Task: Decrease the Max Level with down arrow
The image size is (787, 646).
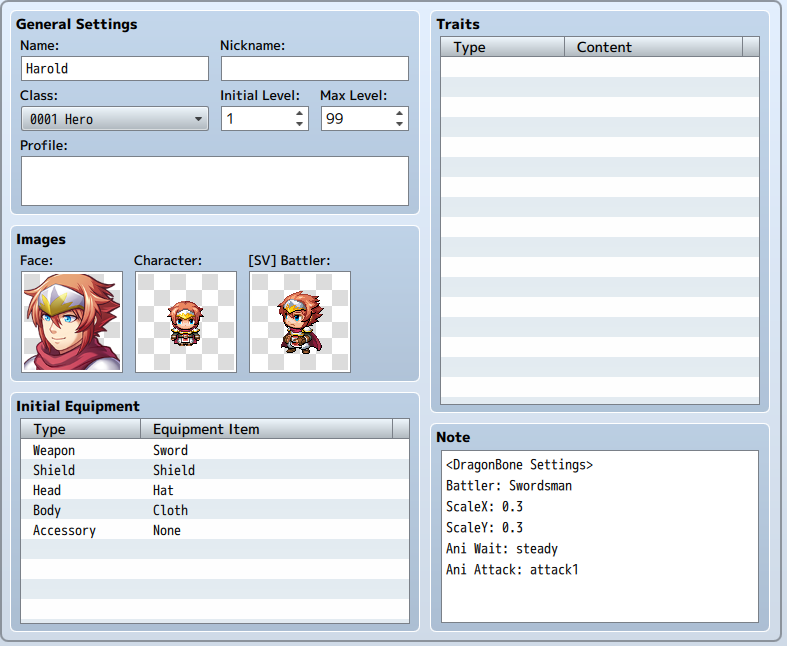Action: click(x=399, y=124)
